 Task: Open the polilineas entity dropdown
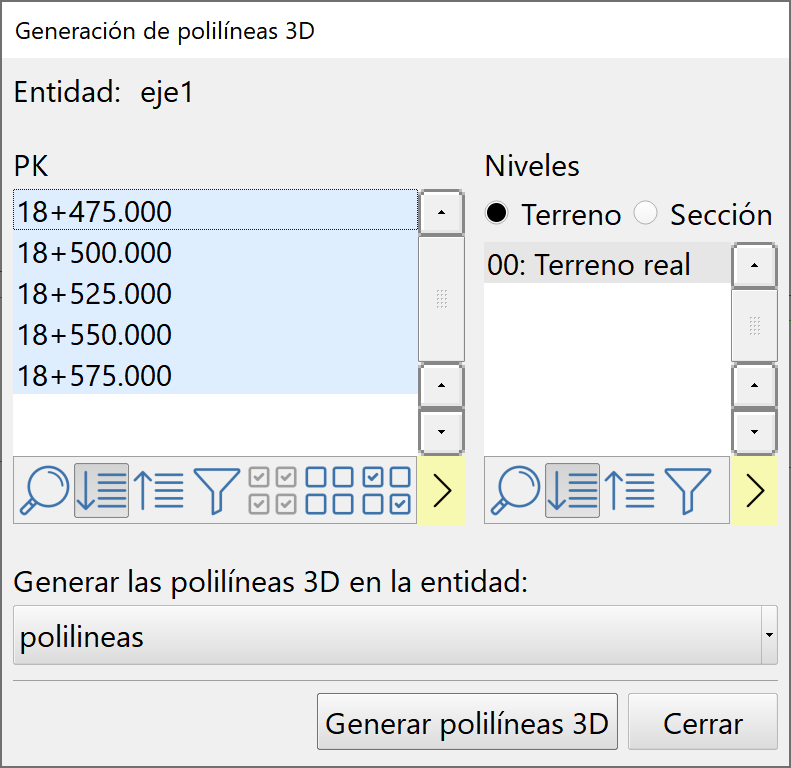click(396, 635)
